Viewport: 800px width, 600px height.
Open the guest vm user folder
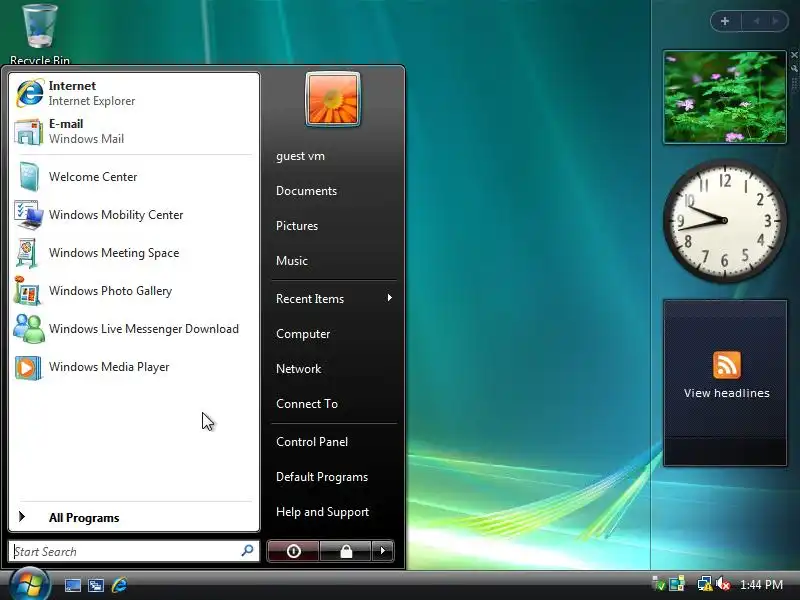[300, 156]
